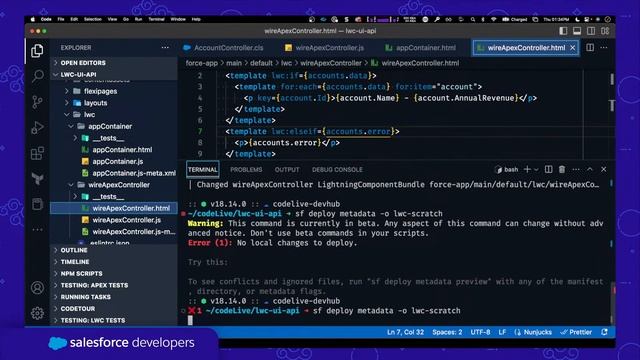Expand the RUNNING TASKS section
Viewport: 640px width, 360px height.
click(x=114, y=297)
